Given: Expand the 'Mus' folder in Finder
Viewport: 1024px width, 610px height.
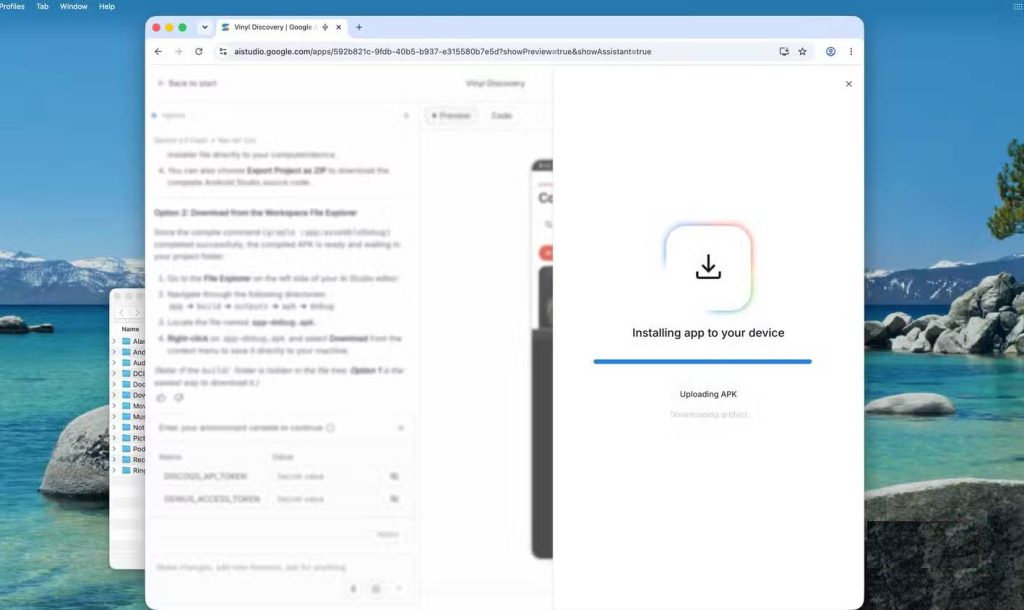Looking at the screenshot, I should click(x=114, y=416).
